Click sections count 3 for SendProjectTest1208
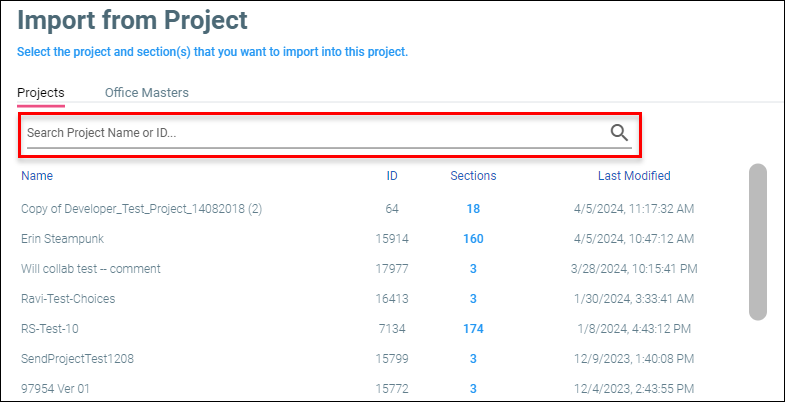785x402 pixels. pos(473,359)
